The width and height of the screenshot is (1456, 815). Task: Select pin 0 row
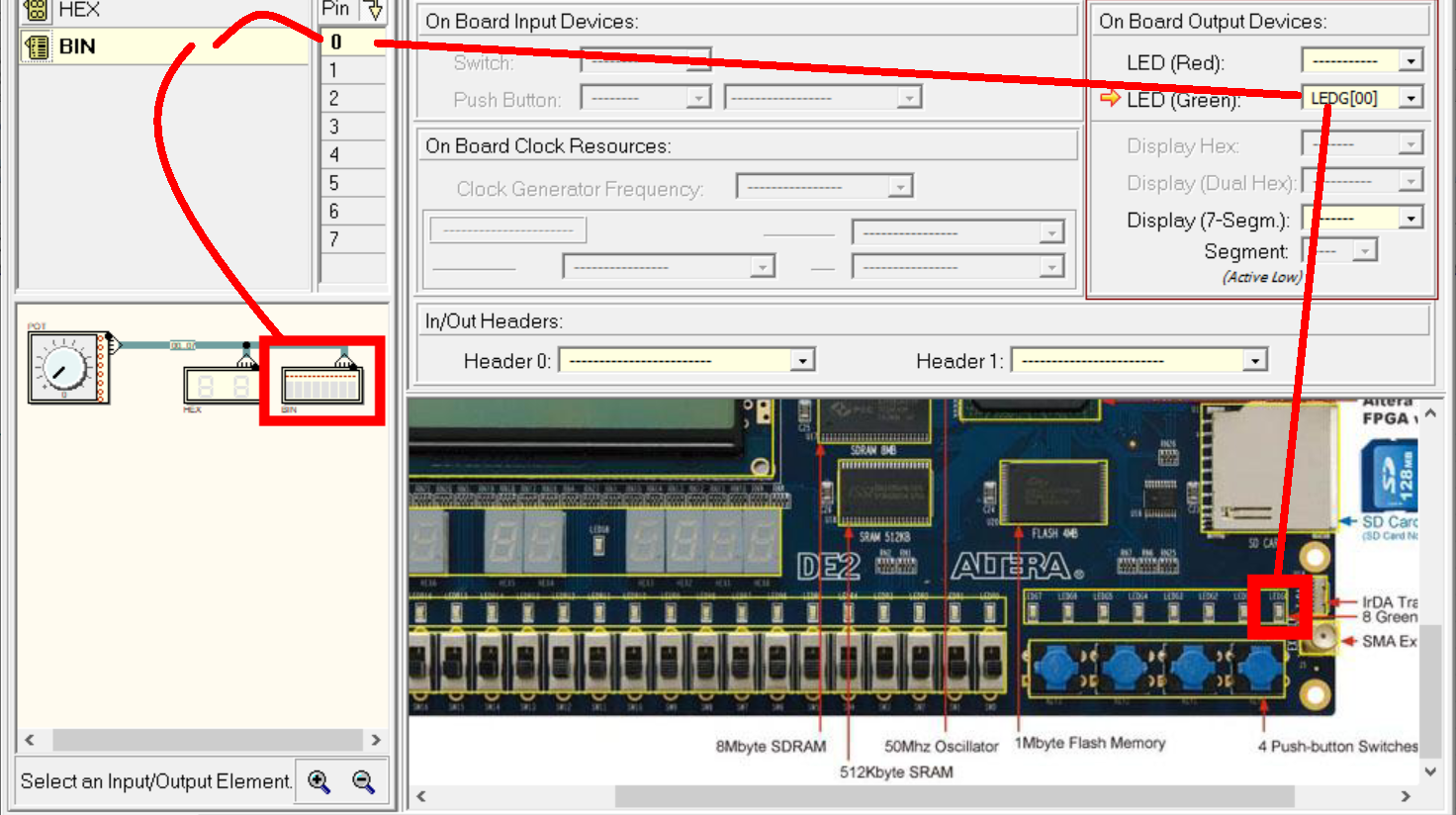pyautogui.click(x=352, y=42)
